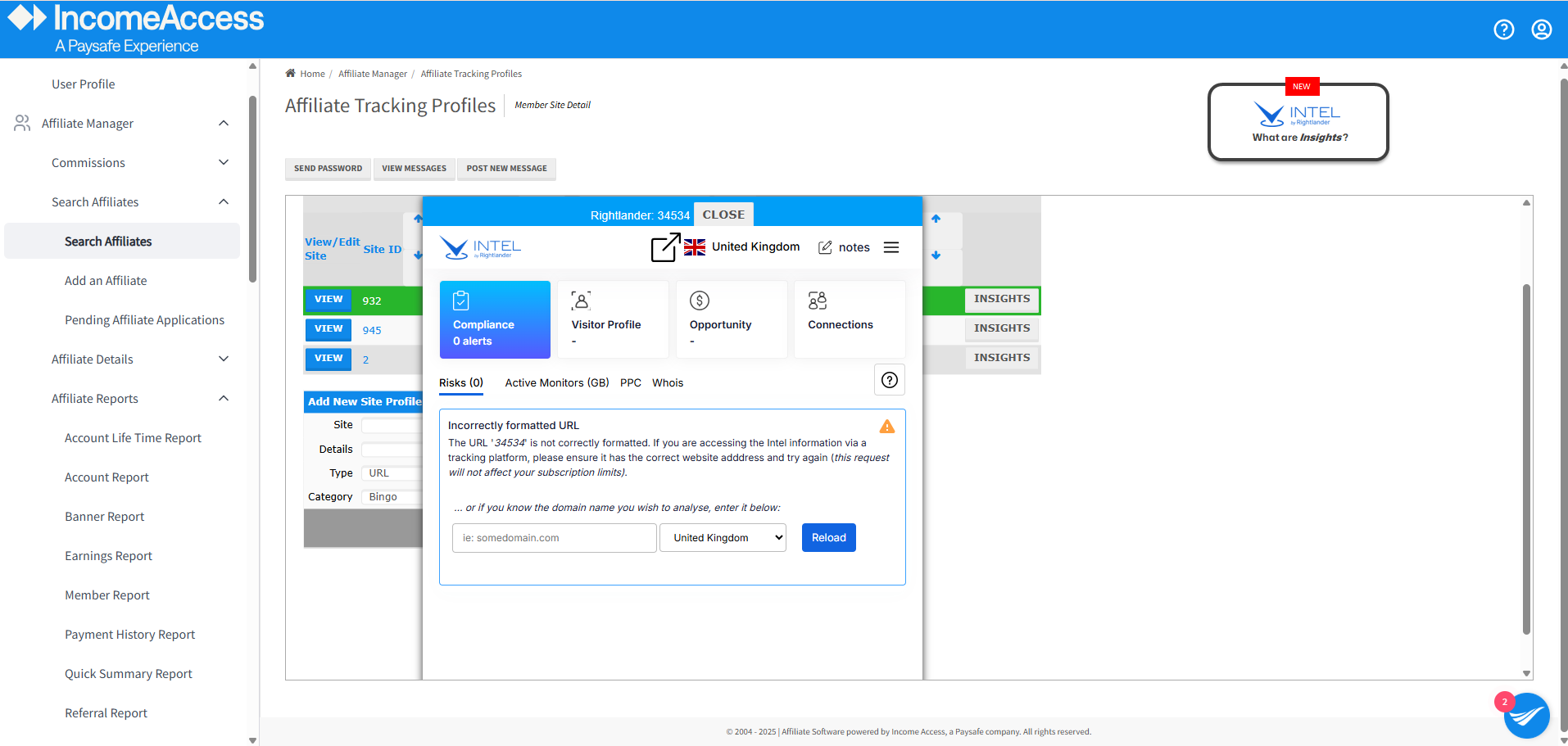Collapse the Affiliate Reports section
This screenshot has width=1568, height=746.
(223, 398)
